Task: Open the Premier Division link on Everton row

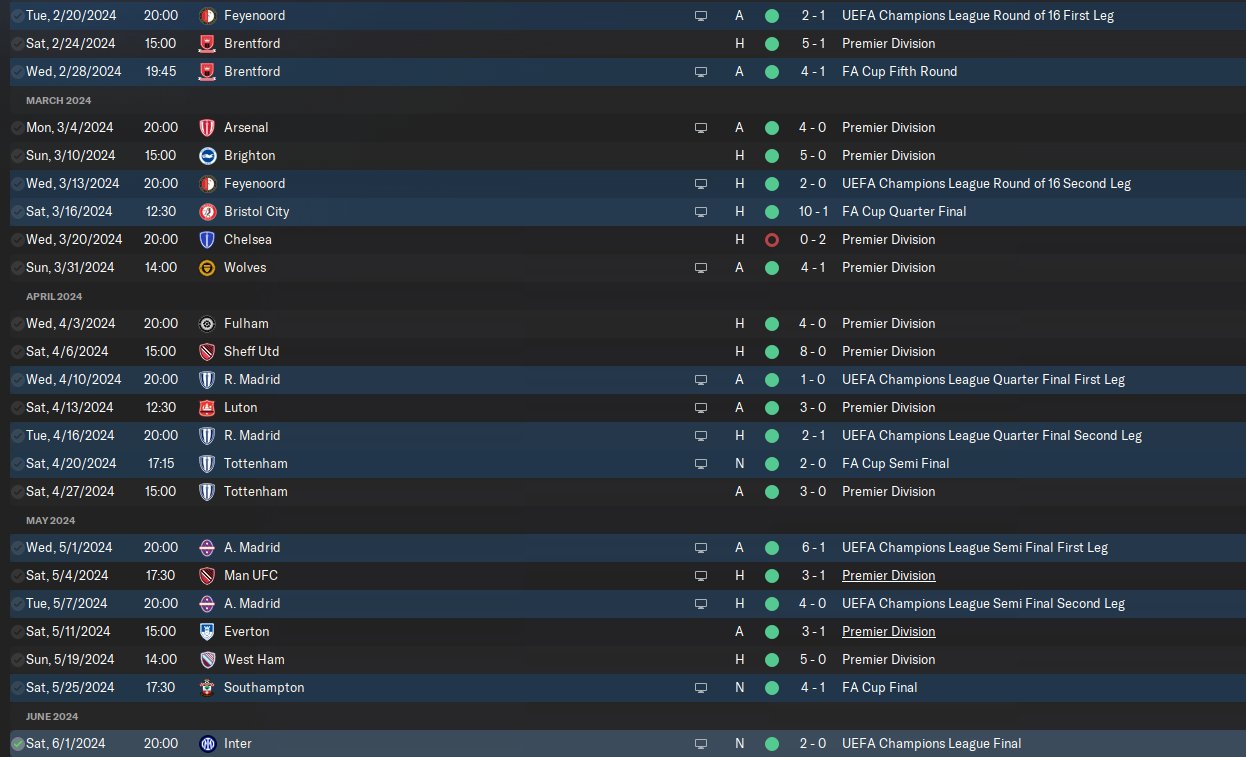Action: [889, 632]
